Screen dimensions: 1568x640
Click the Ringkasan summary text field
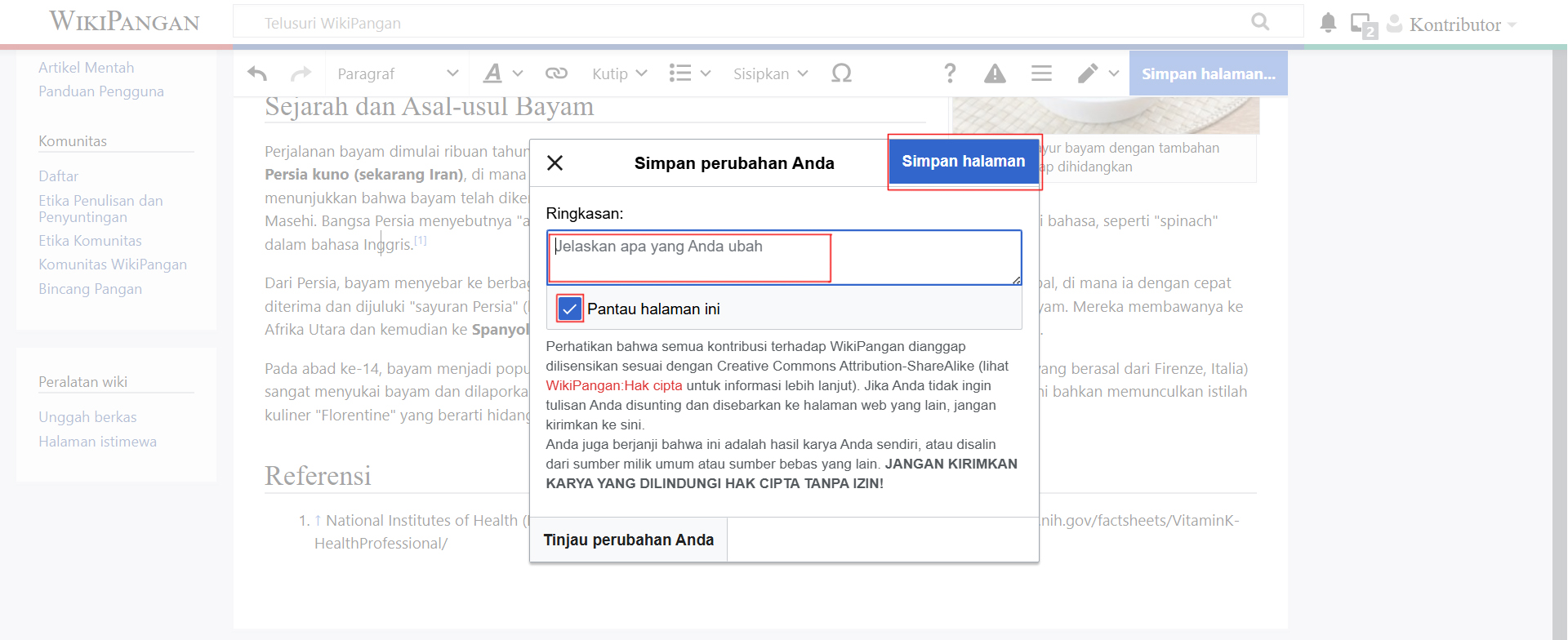(784, 257)
